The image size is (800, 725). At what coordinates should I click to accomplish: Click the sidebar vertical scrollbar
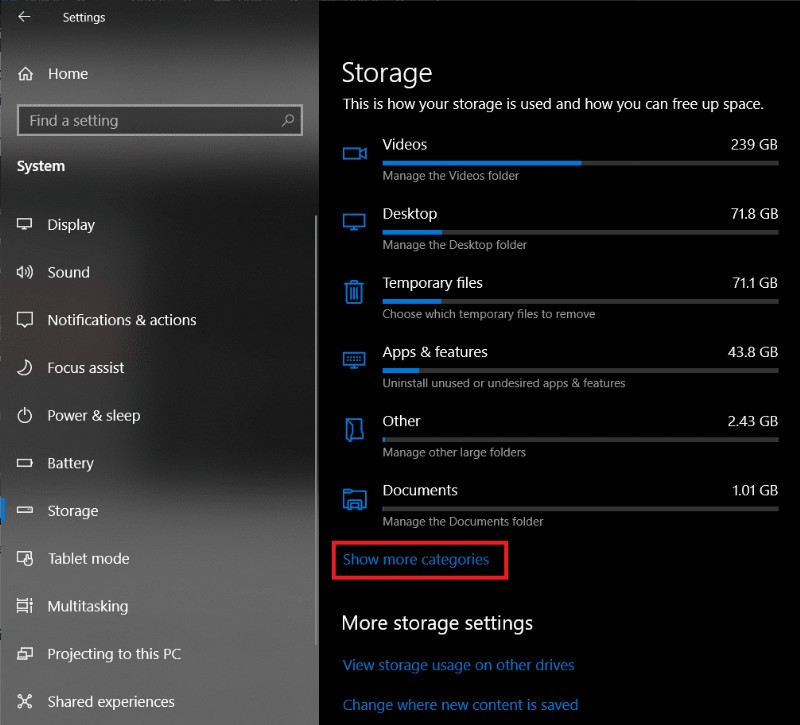pyautogui.click(x=316, y=430)
